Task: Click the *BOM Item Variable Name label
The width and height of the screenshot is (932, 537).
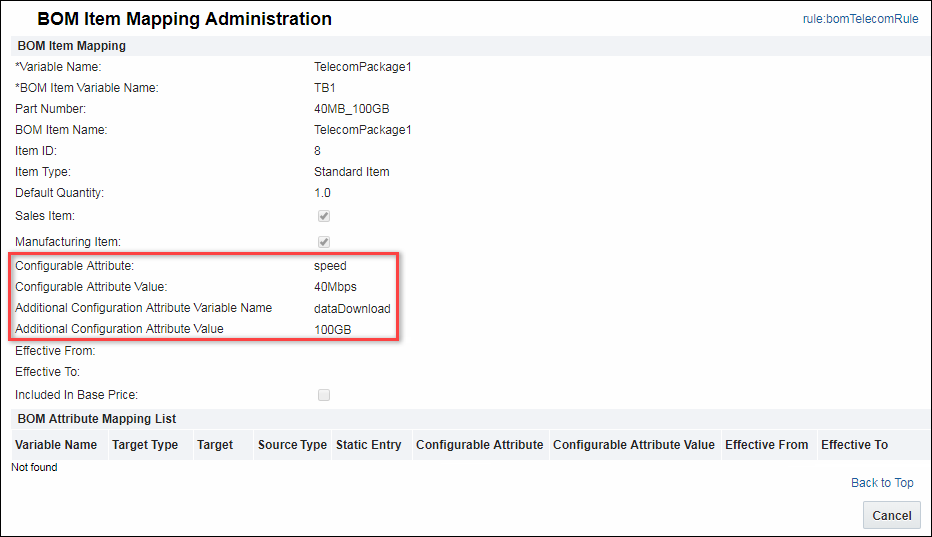Action: coord(87,88)
